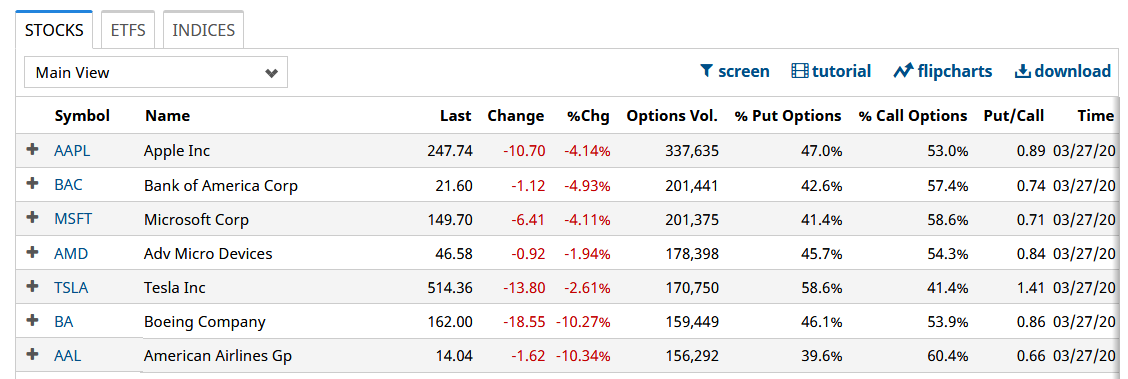The width and height of the screenshot is (1128, 379).
Task: Open the AAPL symbol link
Action: (x=72, y=151)
